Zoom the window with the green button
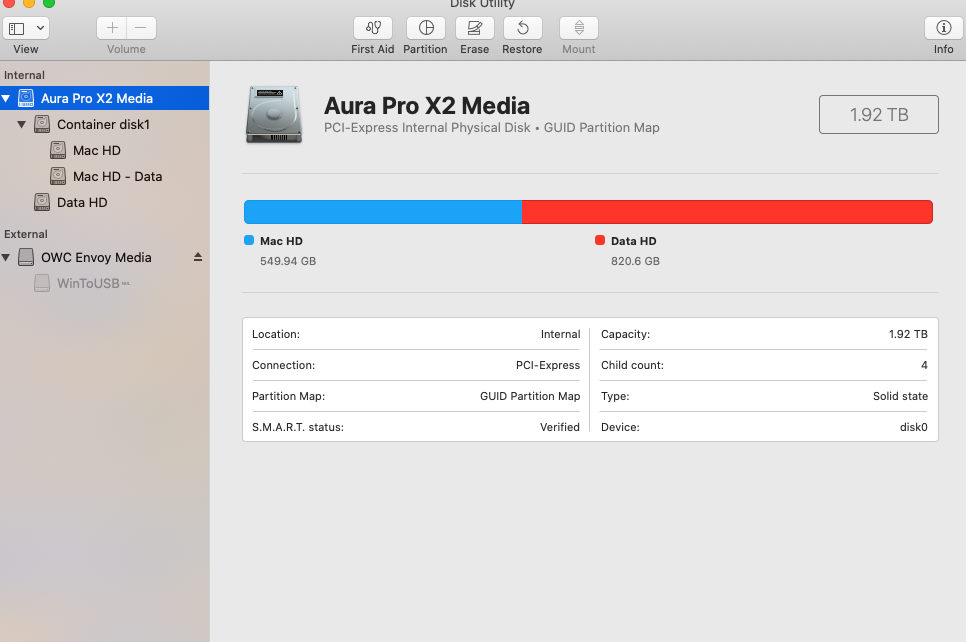Screen dimensions: 966x642 tap(49, 2)
